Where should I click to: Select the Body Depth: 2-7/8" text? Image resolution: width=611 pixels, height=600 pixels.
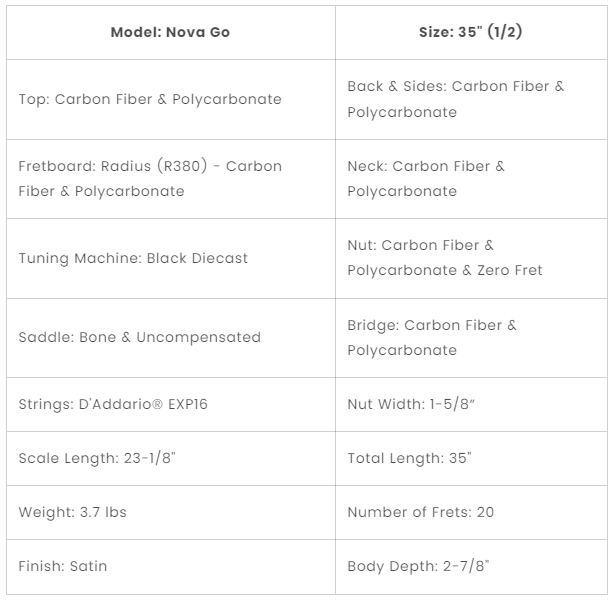pyautogui.click(x=418, y=566)
